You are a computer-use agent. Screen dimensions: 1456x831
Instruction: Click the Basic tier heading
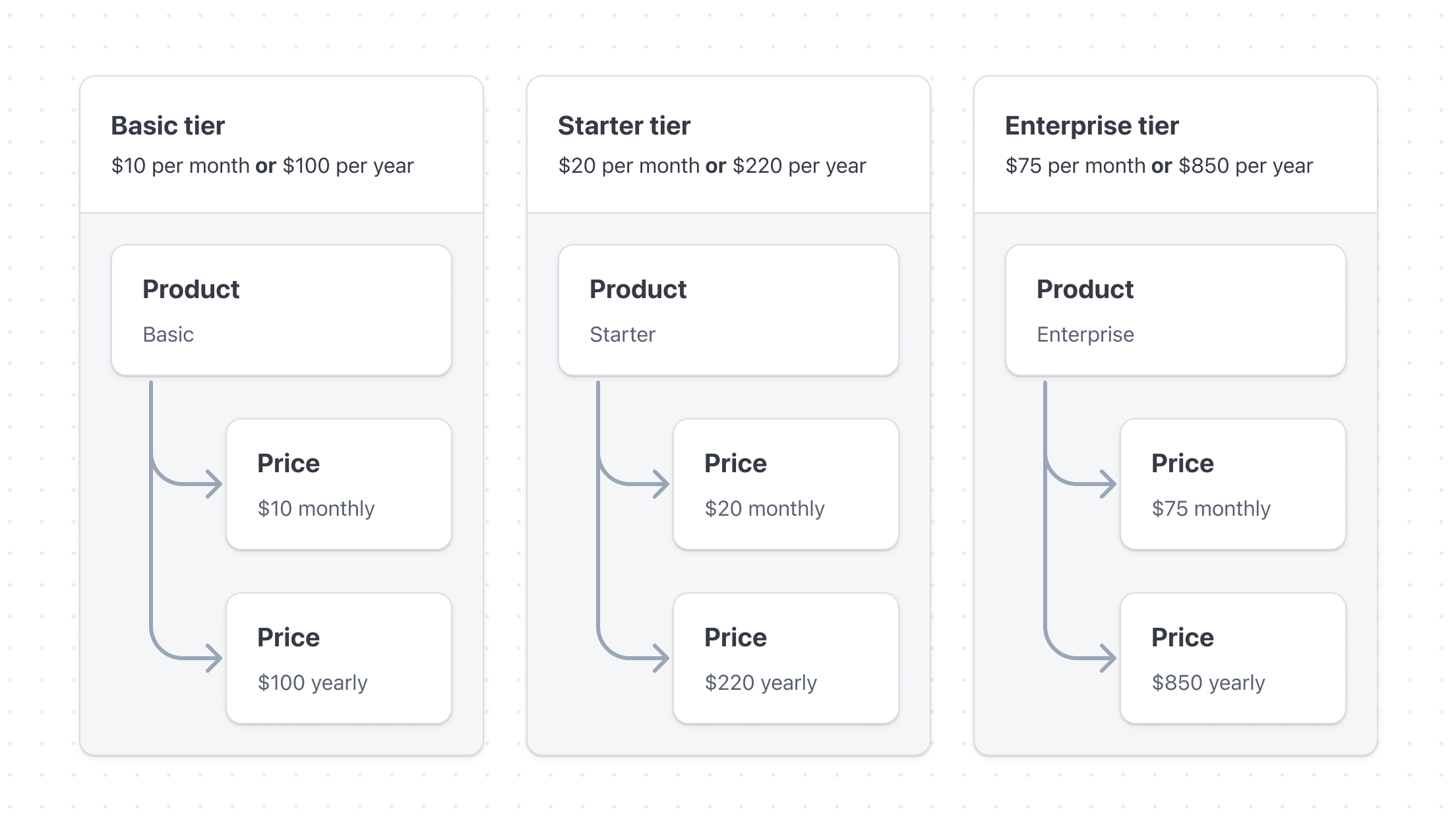pyautogui.click(x=167, y=125)
